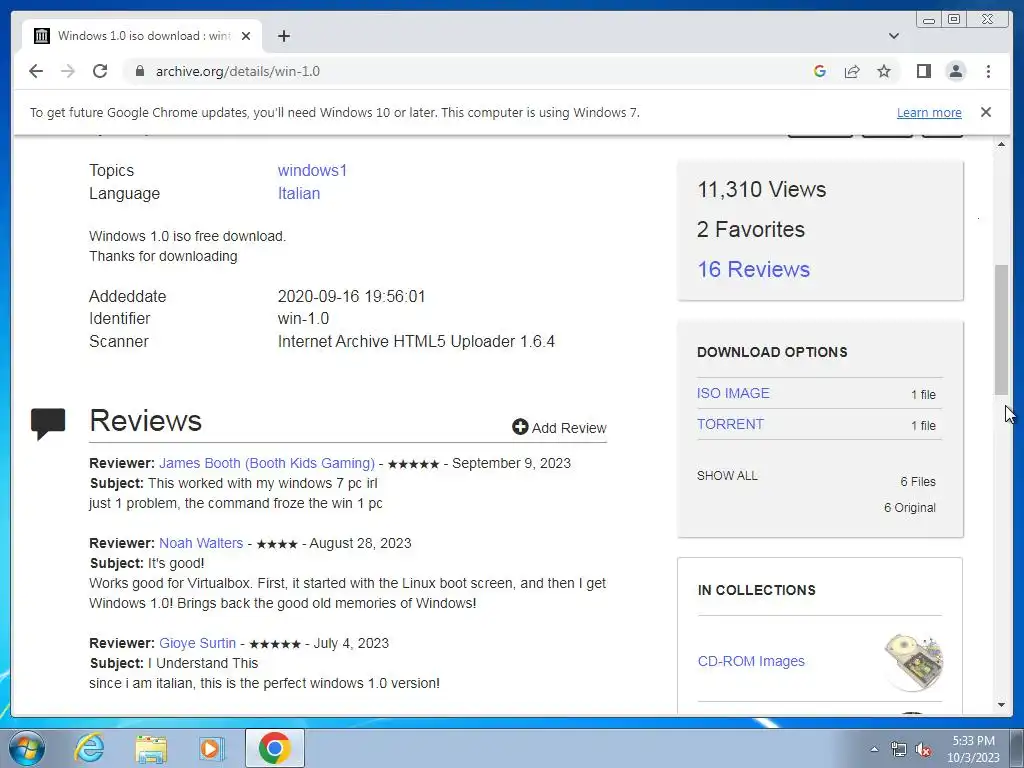This screenshot has width=1024, height=768.
Task: Open the Google search side icon
Action: pos(820,71)
